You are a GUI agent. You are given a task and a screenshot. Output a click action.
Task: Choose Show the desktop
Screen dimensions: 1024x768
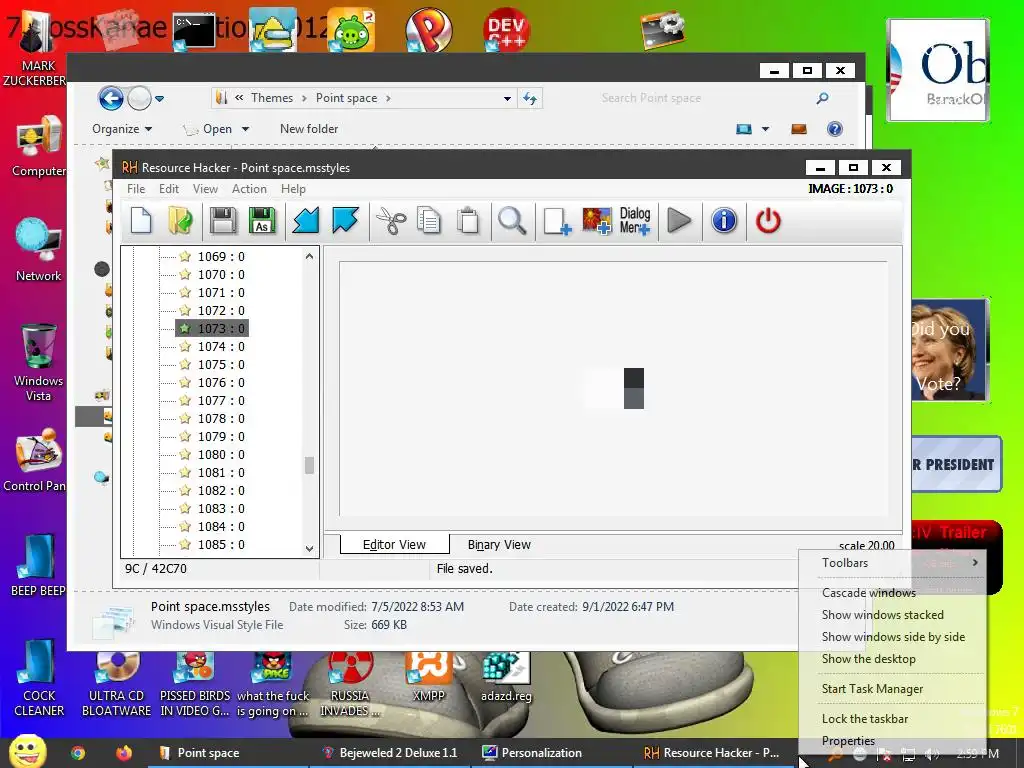tap(869, 659)
